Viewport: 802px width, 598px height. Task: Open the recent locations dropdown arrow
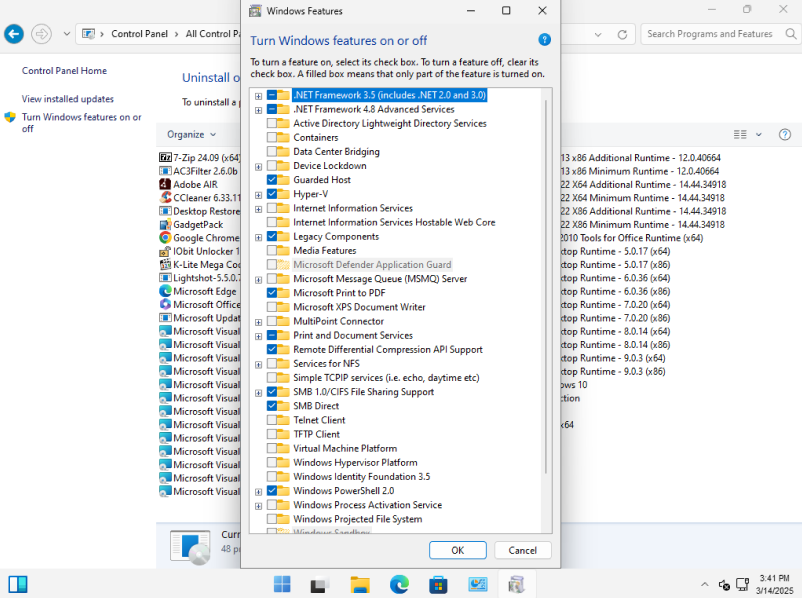66,34
